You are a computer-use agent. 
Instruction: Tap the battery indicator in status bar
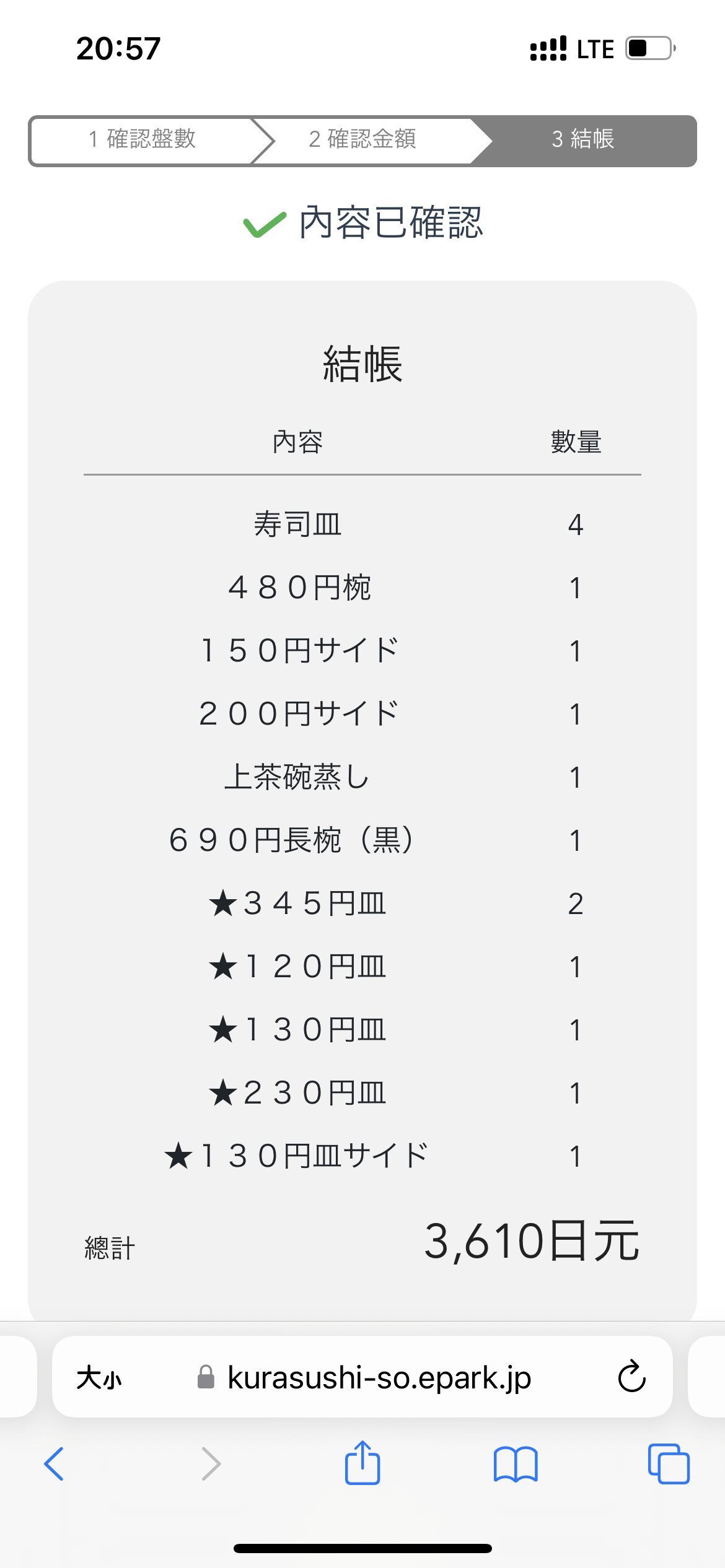[649, 48]
